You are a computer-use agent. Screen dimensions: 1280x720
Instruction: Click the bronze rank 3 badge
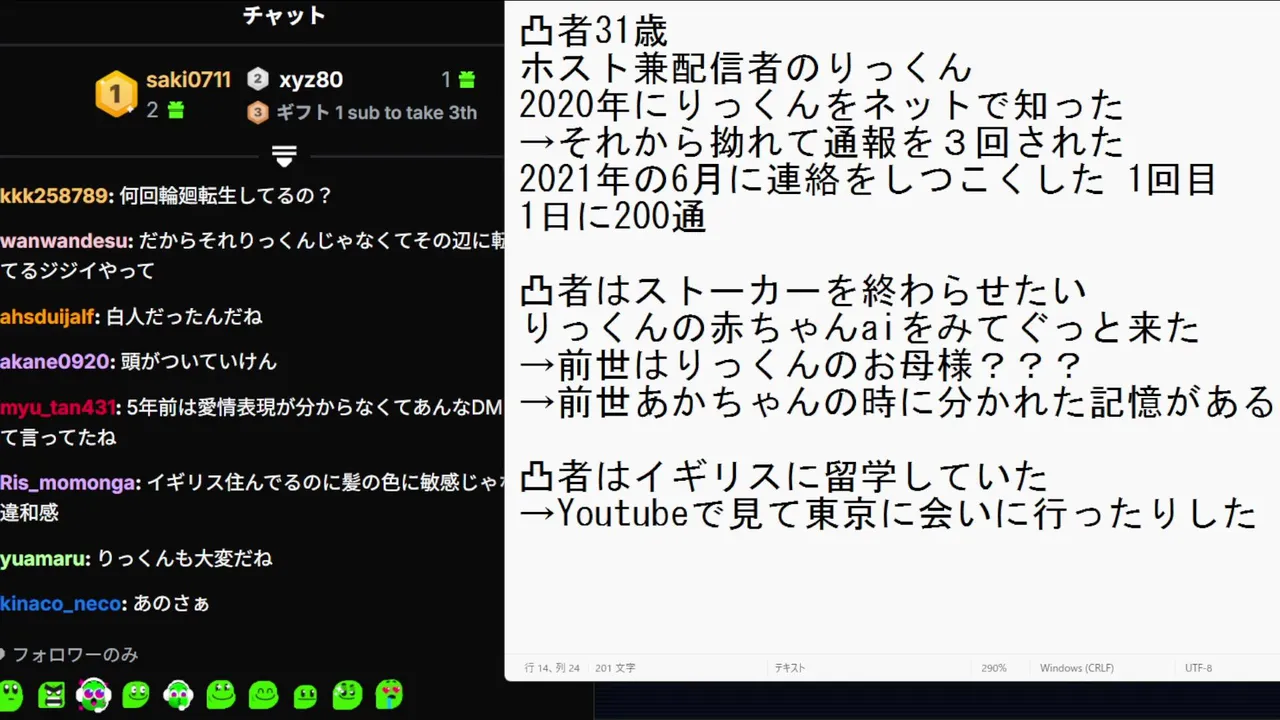(258, 112)
